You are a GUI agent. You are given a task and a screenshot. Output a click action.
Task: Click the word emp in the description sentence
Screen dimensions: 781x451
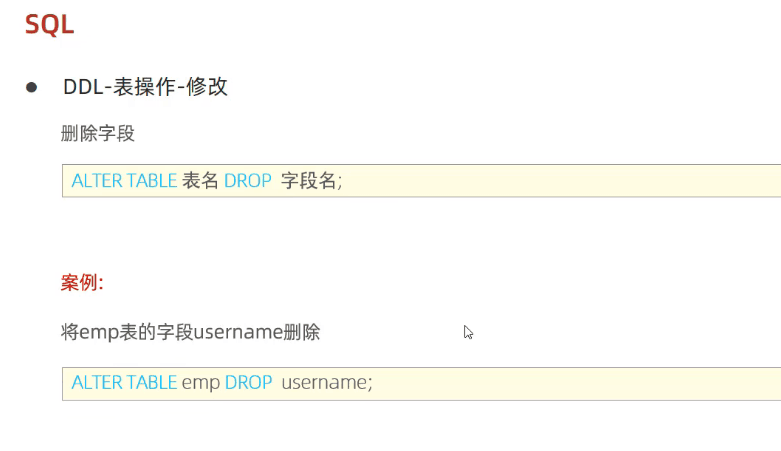tap(99, 333)
